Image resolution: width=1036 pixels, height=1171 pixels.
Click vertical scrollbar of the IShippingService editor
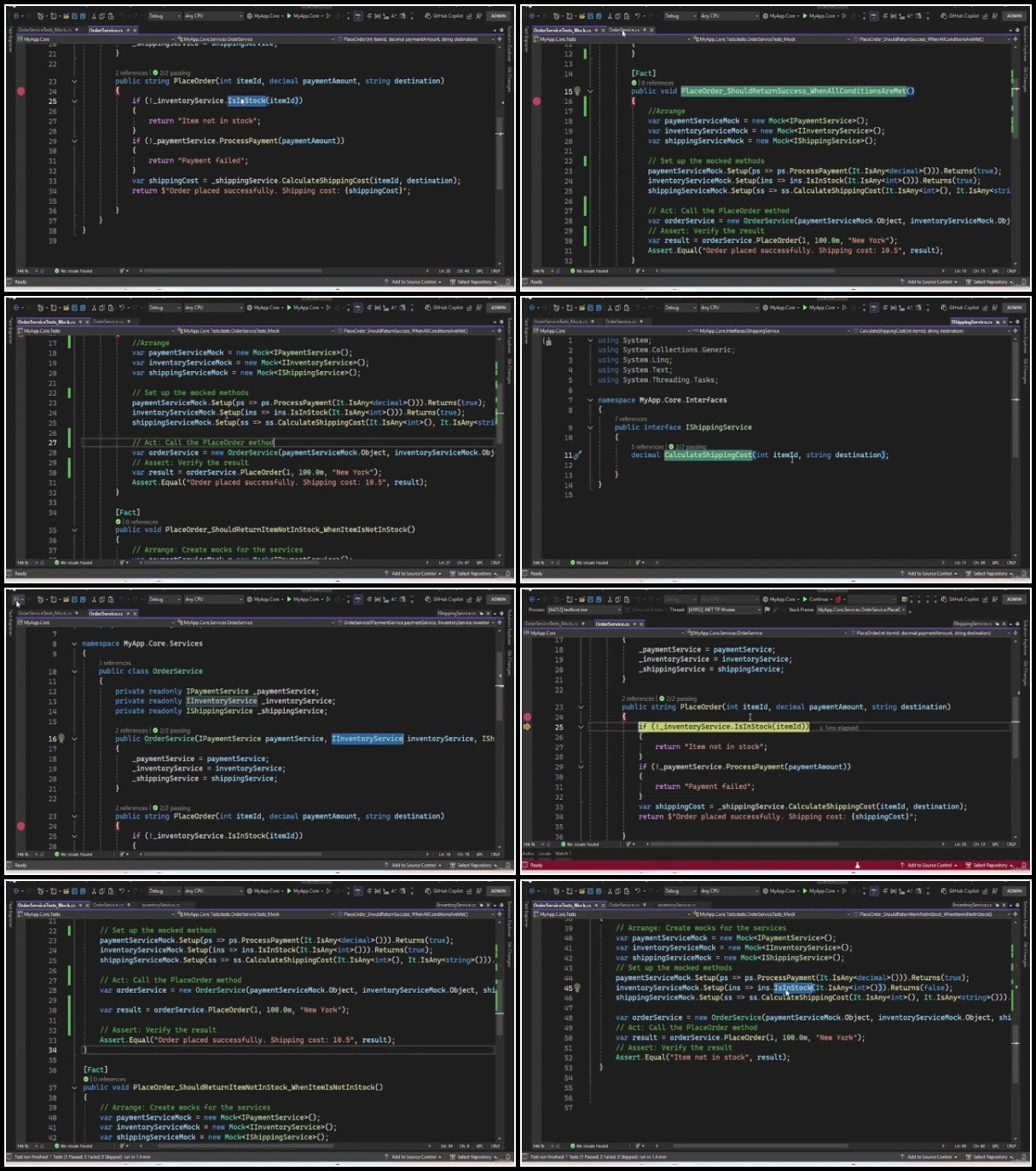point(1014,443)
